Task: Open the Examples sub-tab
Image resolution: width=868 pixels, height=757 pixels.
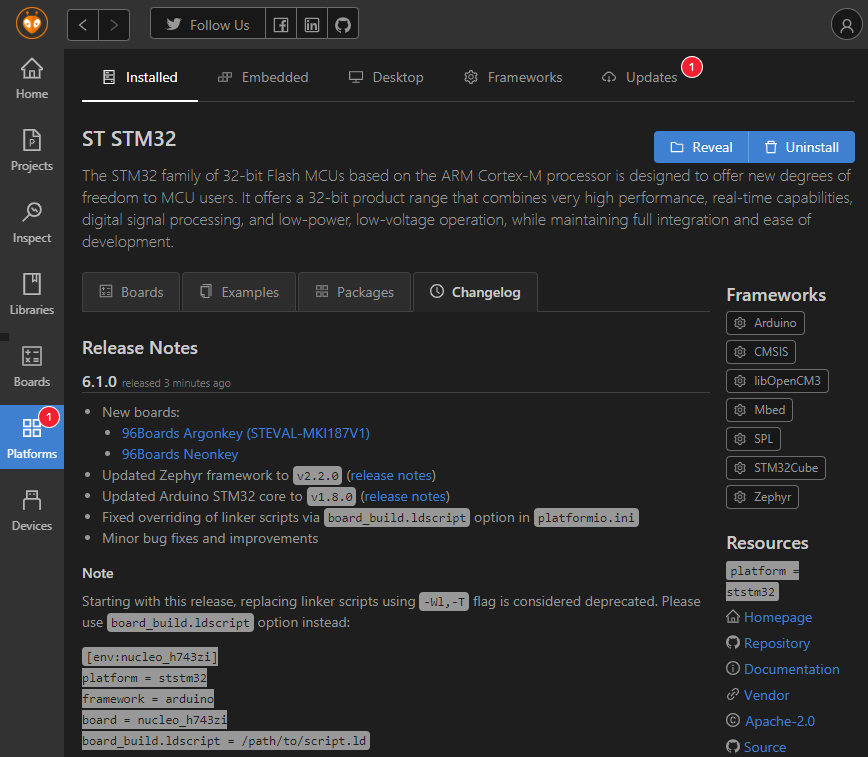Action: (x=239, y=292)
